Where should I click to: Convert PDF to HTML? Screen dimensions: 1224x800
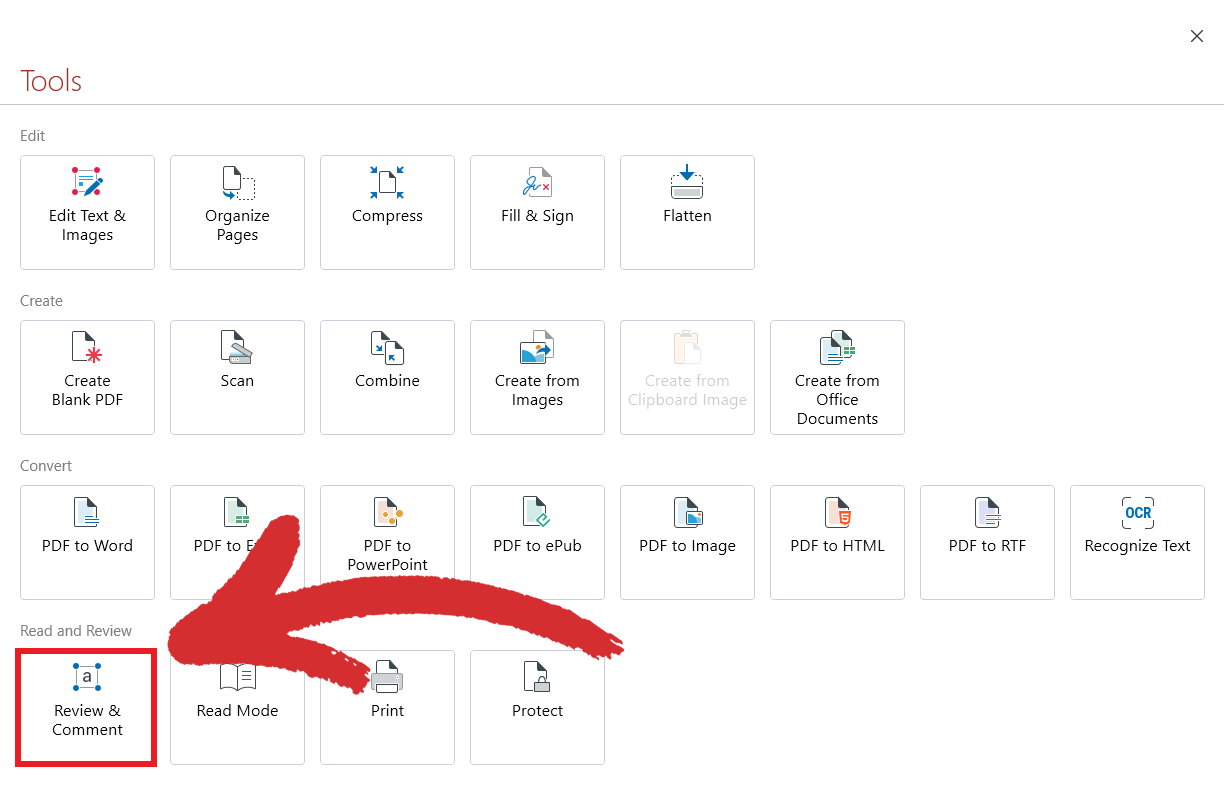[837, 542]
